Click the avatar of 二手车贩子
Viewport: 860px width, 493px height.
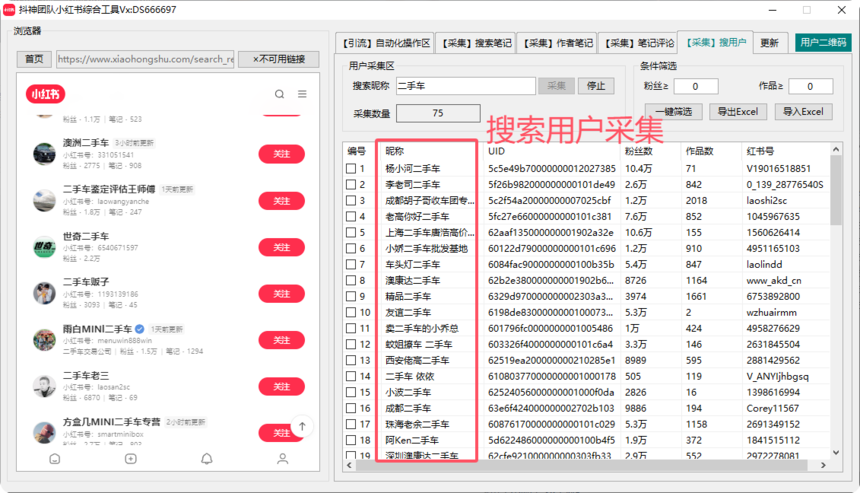(44, 293)
